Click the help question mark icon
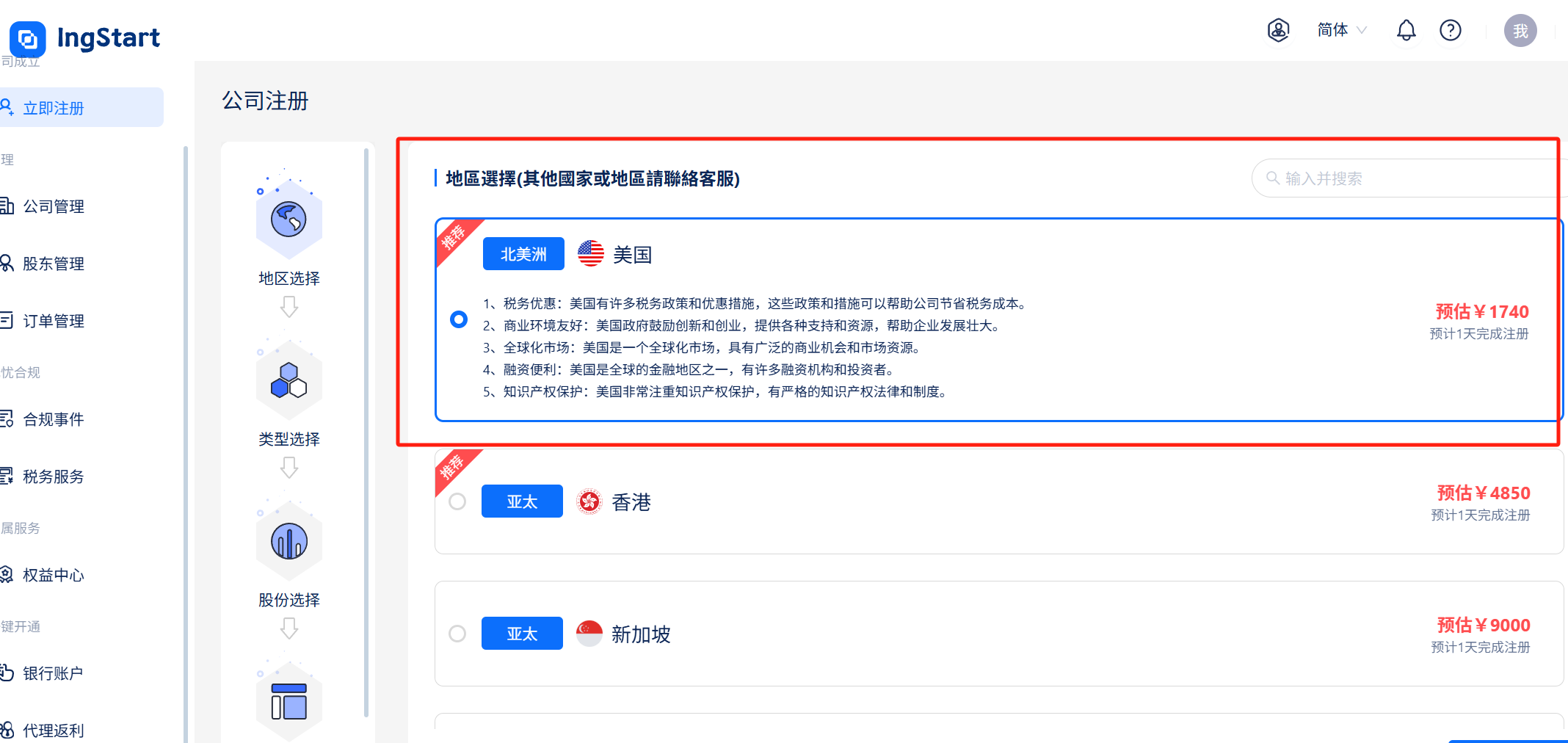 1451,30
